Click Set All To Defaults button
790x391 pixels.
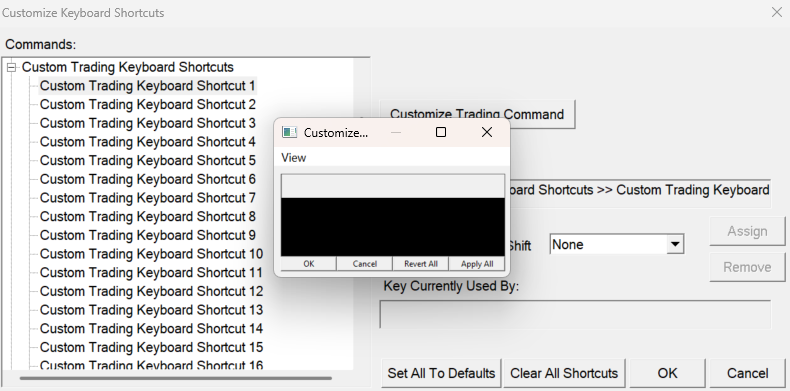(x=441, y=373)
